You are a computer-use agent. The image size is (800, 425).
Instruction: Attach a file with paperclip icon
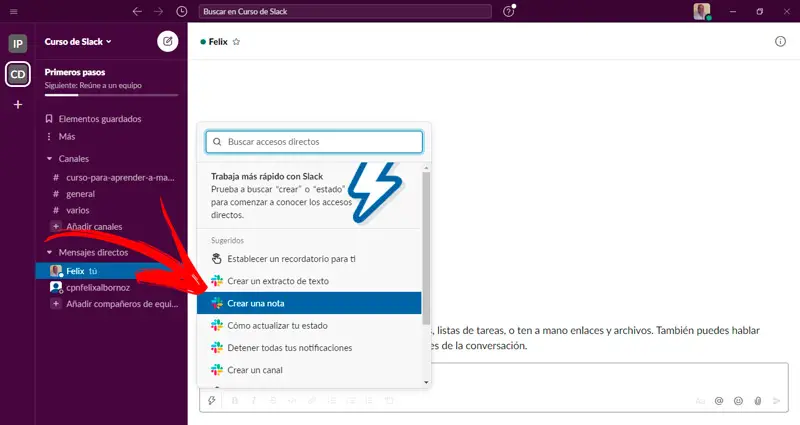758,401
